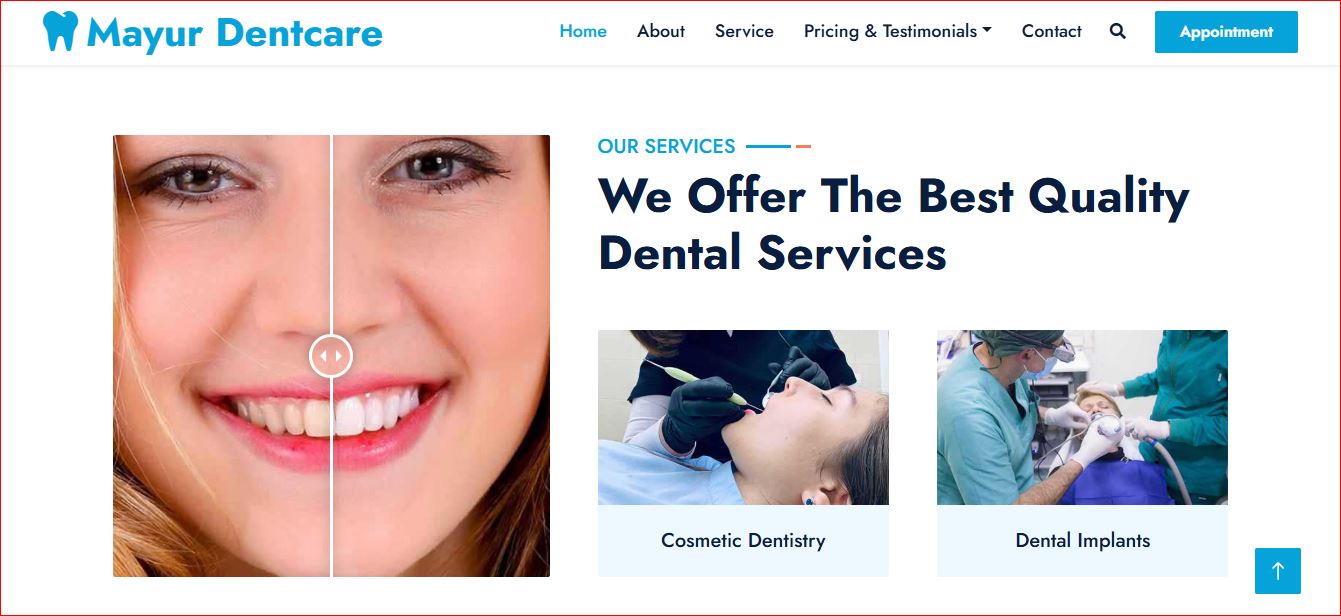Click the Pricing & Testimonials caret arrow

(987, 31)
